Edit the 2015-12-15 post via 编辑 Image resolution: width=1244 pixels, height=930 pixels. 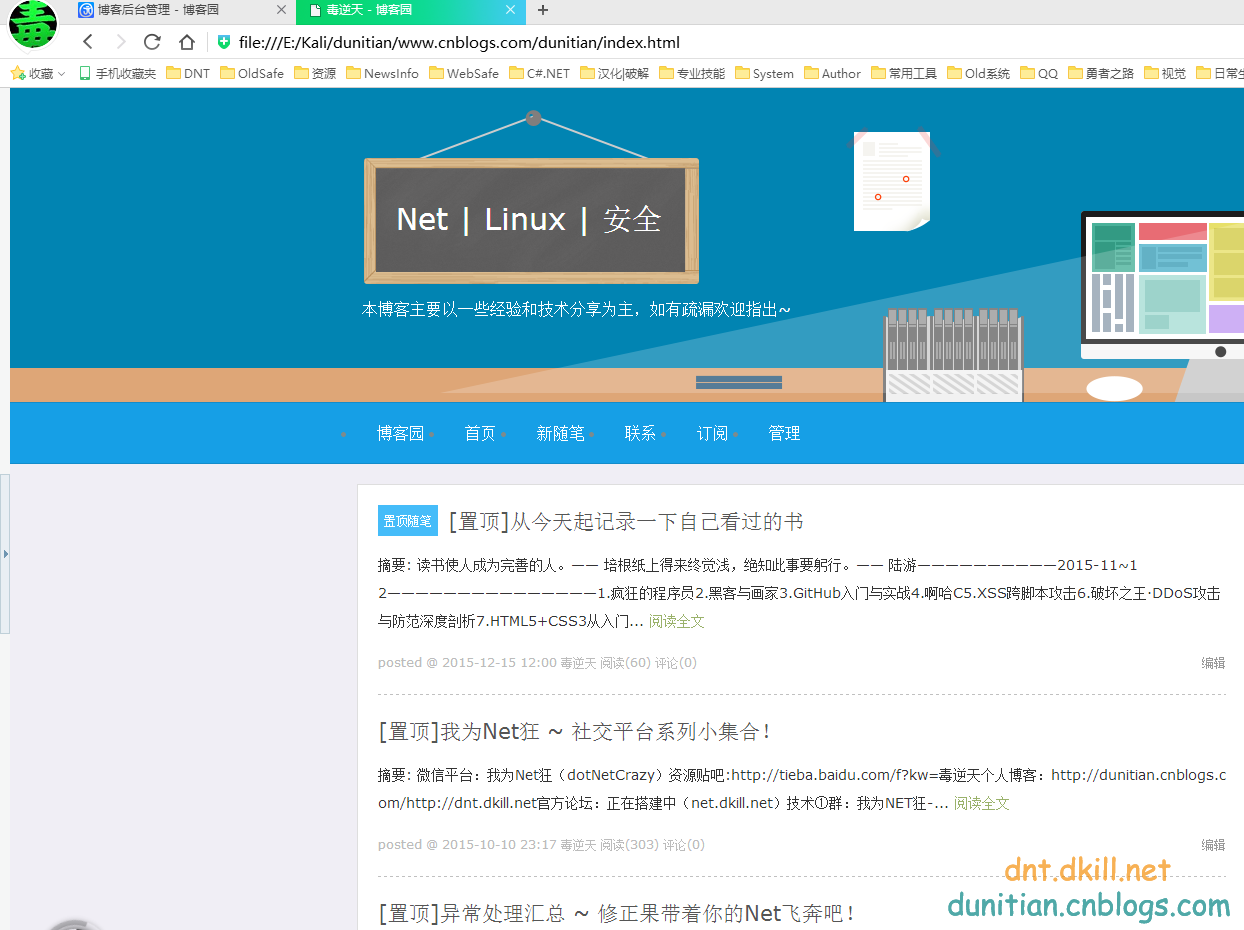pyautogui.click(x=1213, y=662)
